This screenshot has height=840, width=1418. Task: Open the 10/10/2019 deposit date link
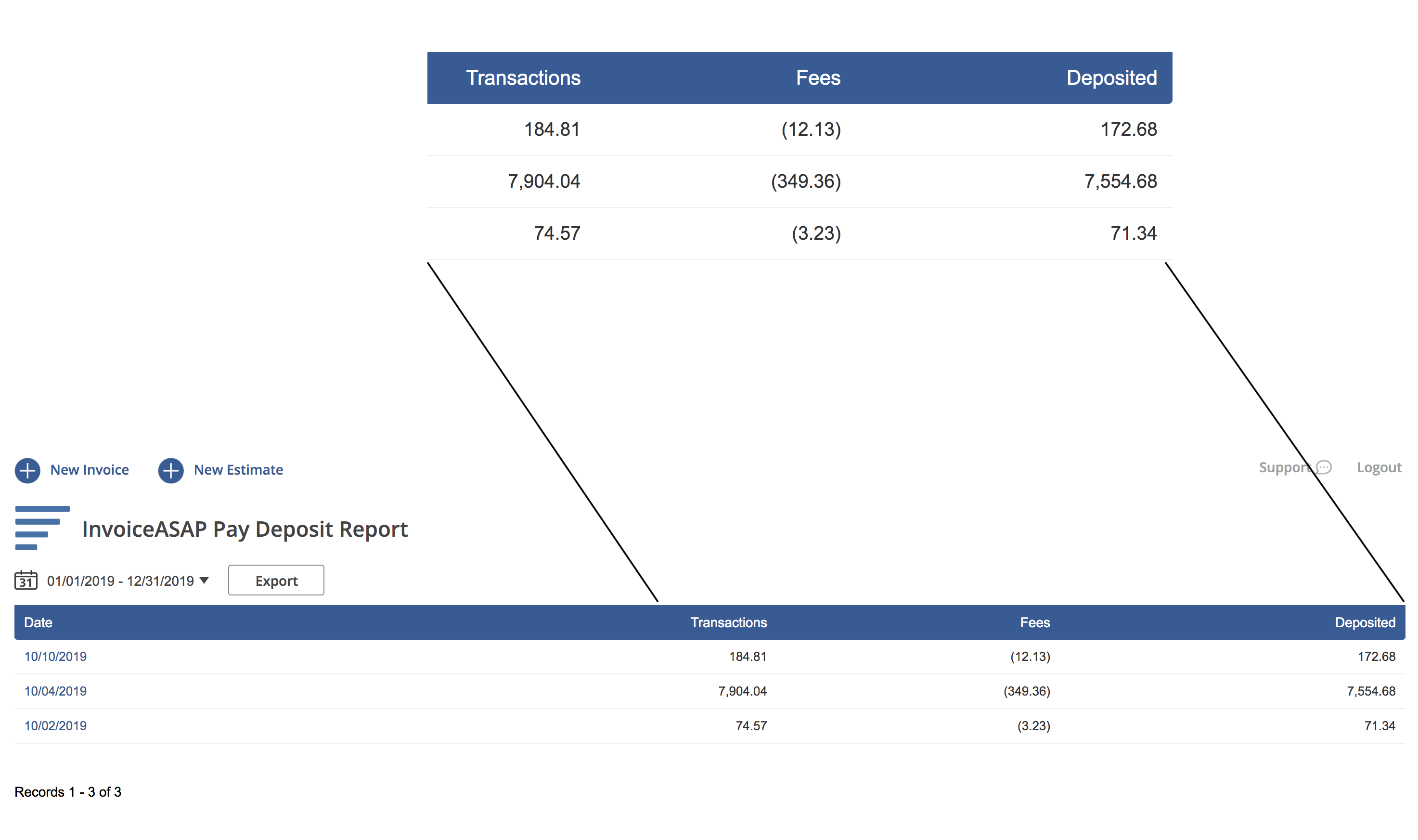click(x=55, y=657)
